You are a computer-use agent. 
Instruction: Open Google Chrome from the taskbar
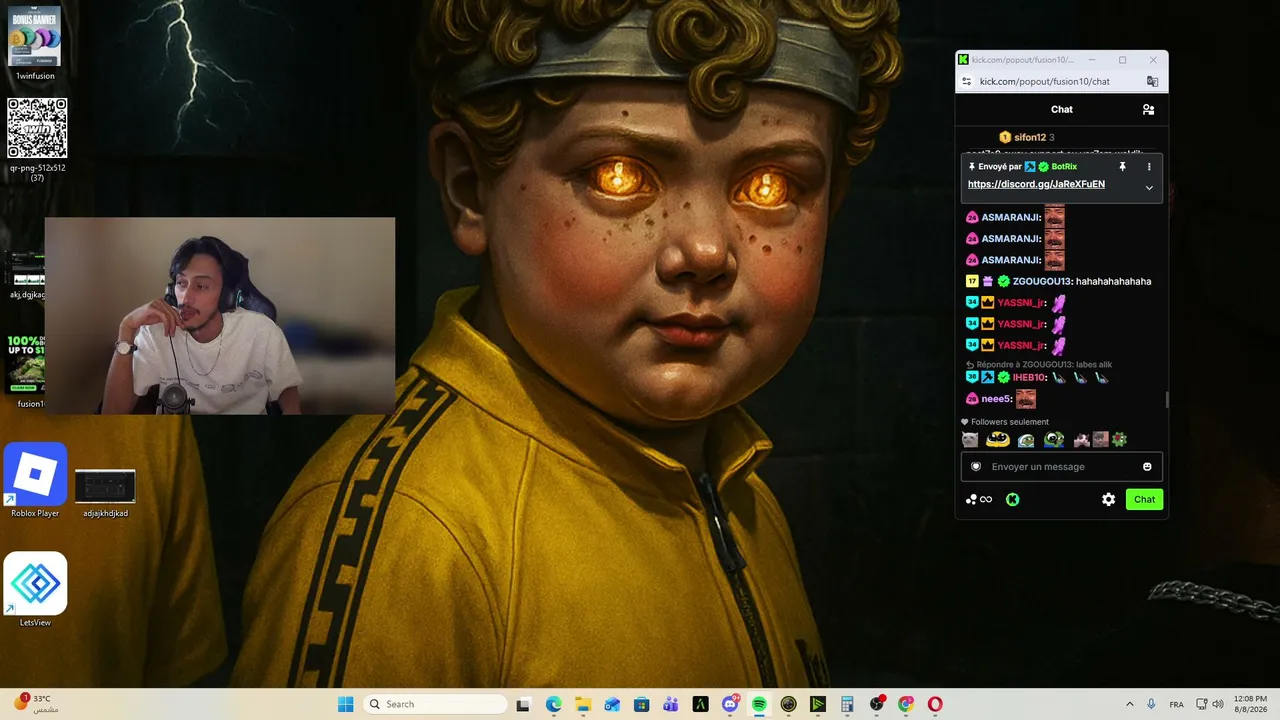[x=906, y=704]
